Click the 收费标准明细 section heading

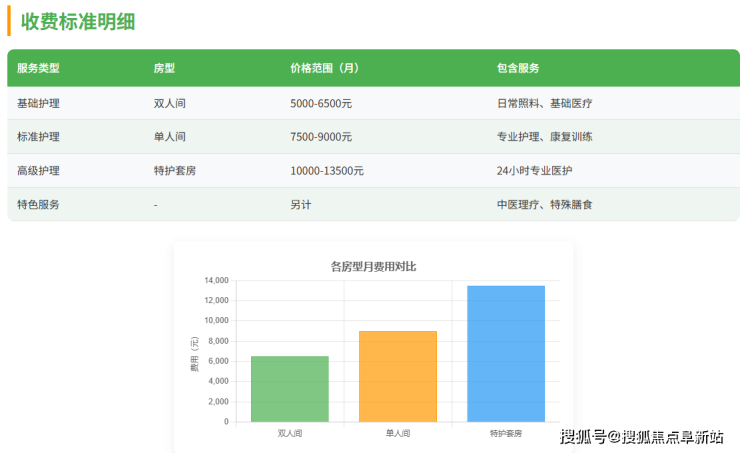coord(78,22)
